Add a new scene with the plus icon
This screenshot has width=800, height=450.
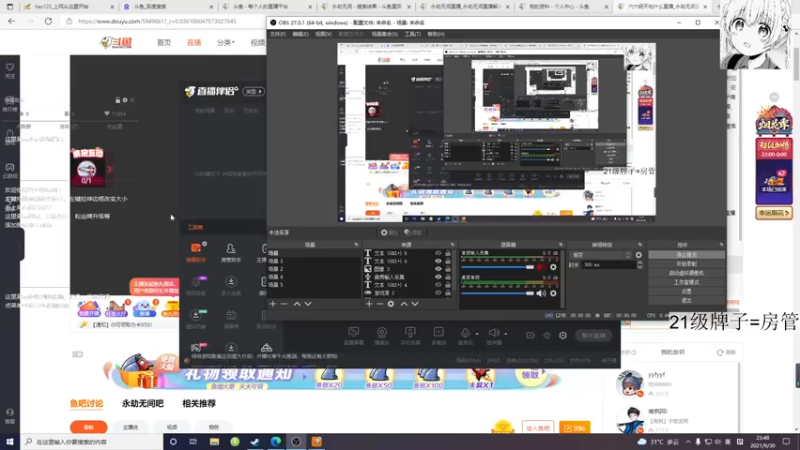click(x=272, y=304)
